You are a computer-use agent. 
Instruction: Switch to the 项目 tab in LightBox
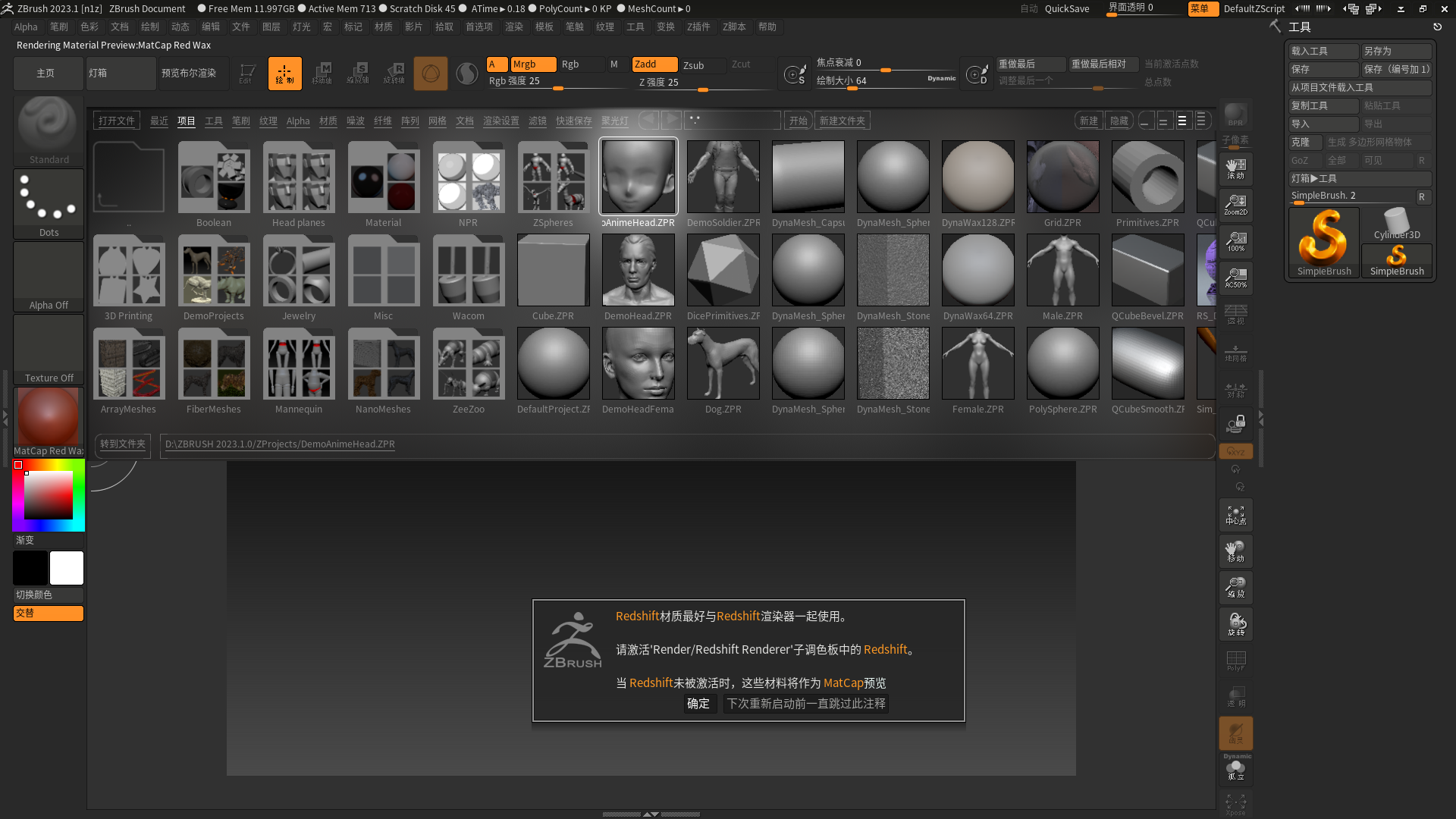(x=186, y=121)
